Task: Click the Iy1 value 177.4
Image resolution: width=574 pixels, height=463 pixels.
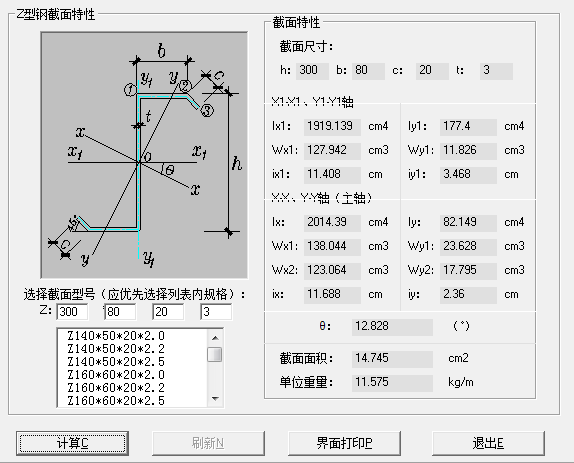Action: [468, 126]
